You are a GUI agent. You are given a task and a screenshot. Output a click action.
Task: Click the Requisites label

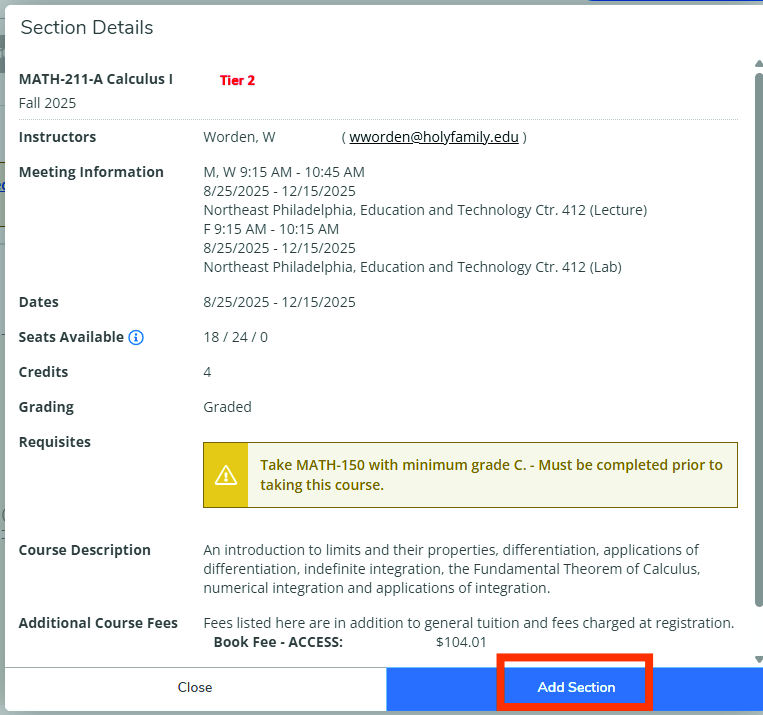click(55, 442)
